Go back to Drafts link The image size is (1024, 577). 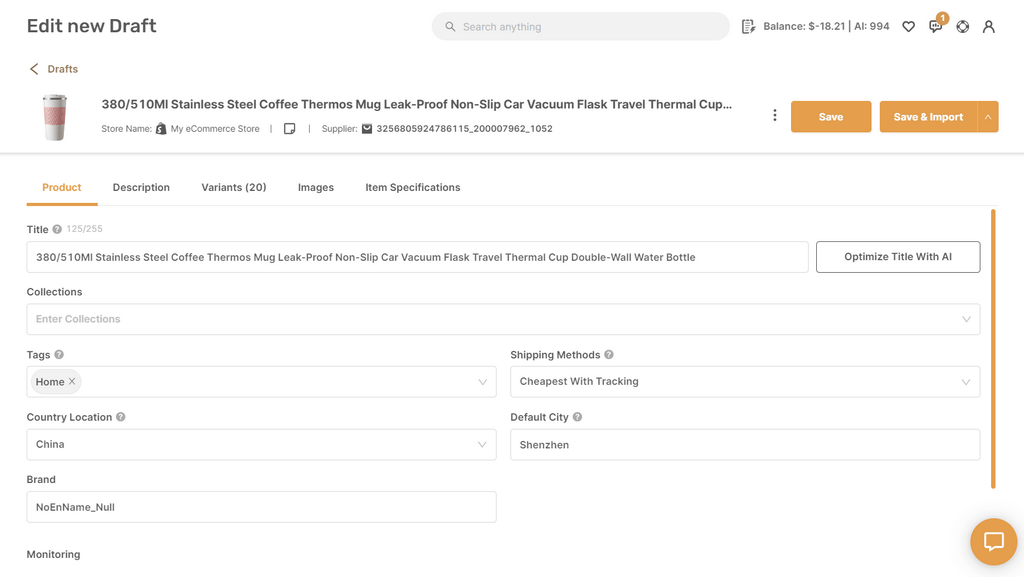[63, 69]
